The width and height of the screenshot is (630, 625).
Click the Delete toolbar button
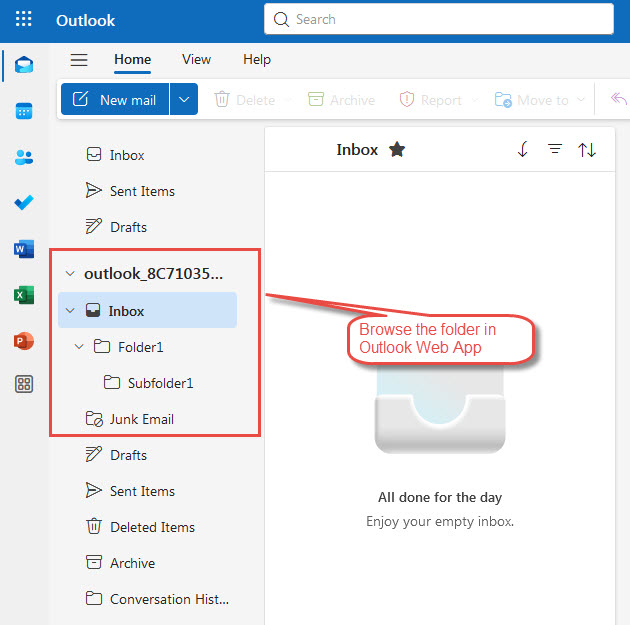click(244, 100)
